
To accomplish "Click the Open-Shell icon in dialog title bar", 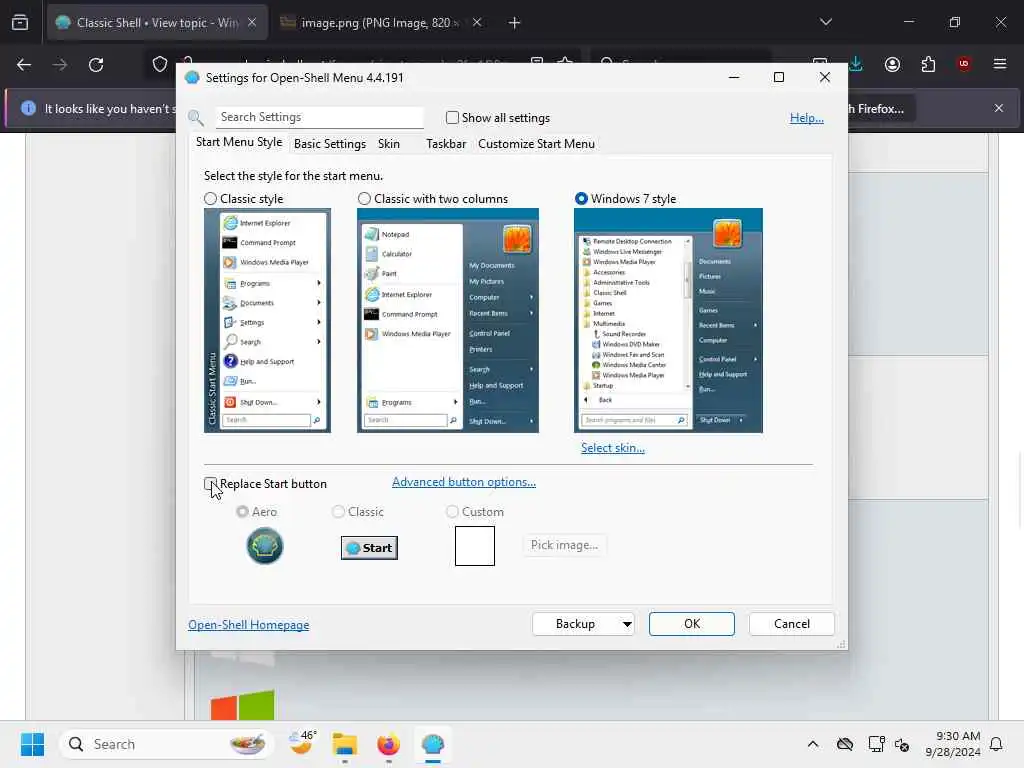I will pyautogui.click(x=192, y=78).
